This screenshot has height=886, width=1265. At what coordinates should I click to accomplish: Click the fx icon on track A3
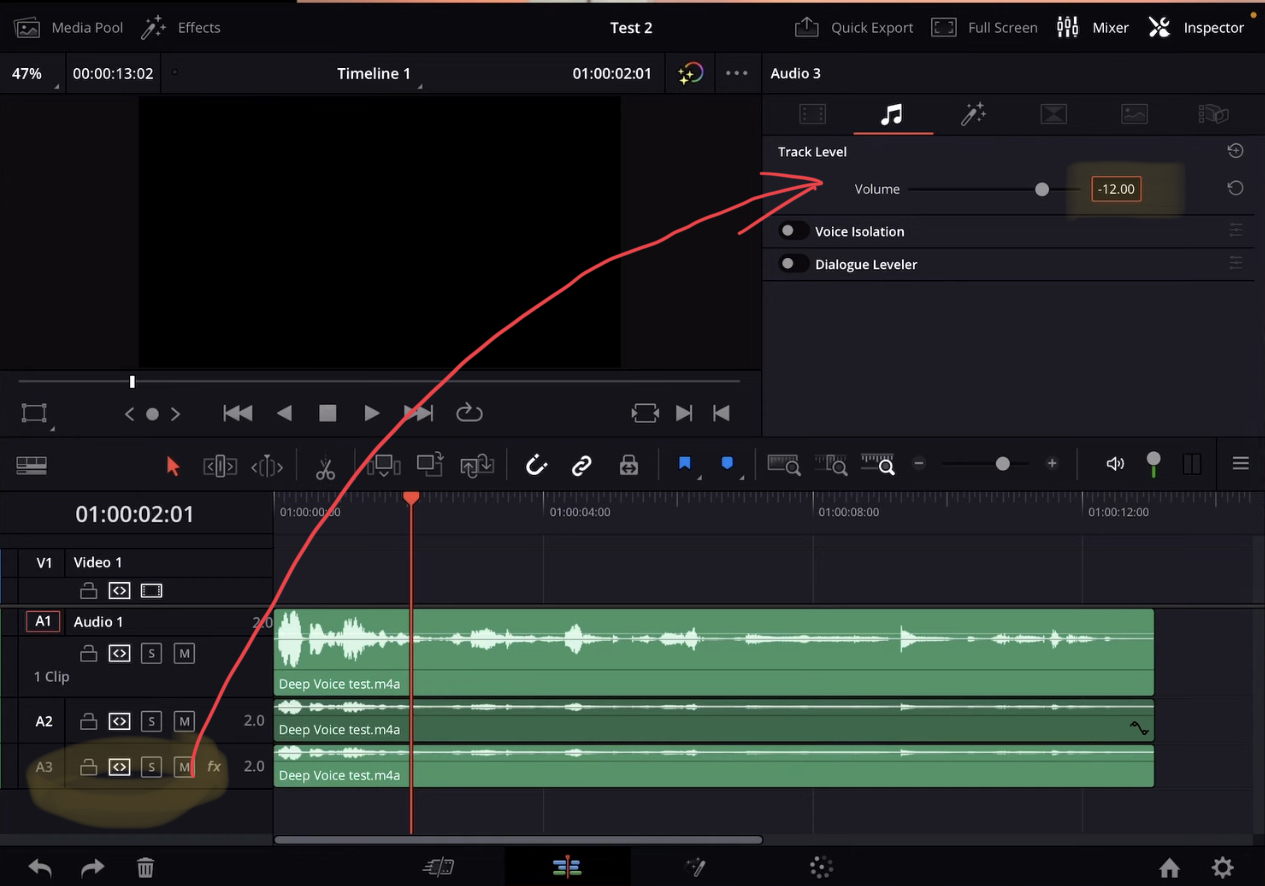pyautogui.click(x=213, y=766)
